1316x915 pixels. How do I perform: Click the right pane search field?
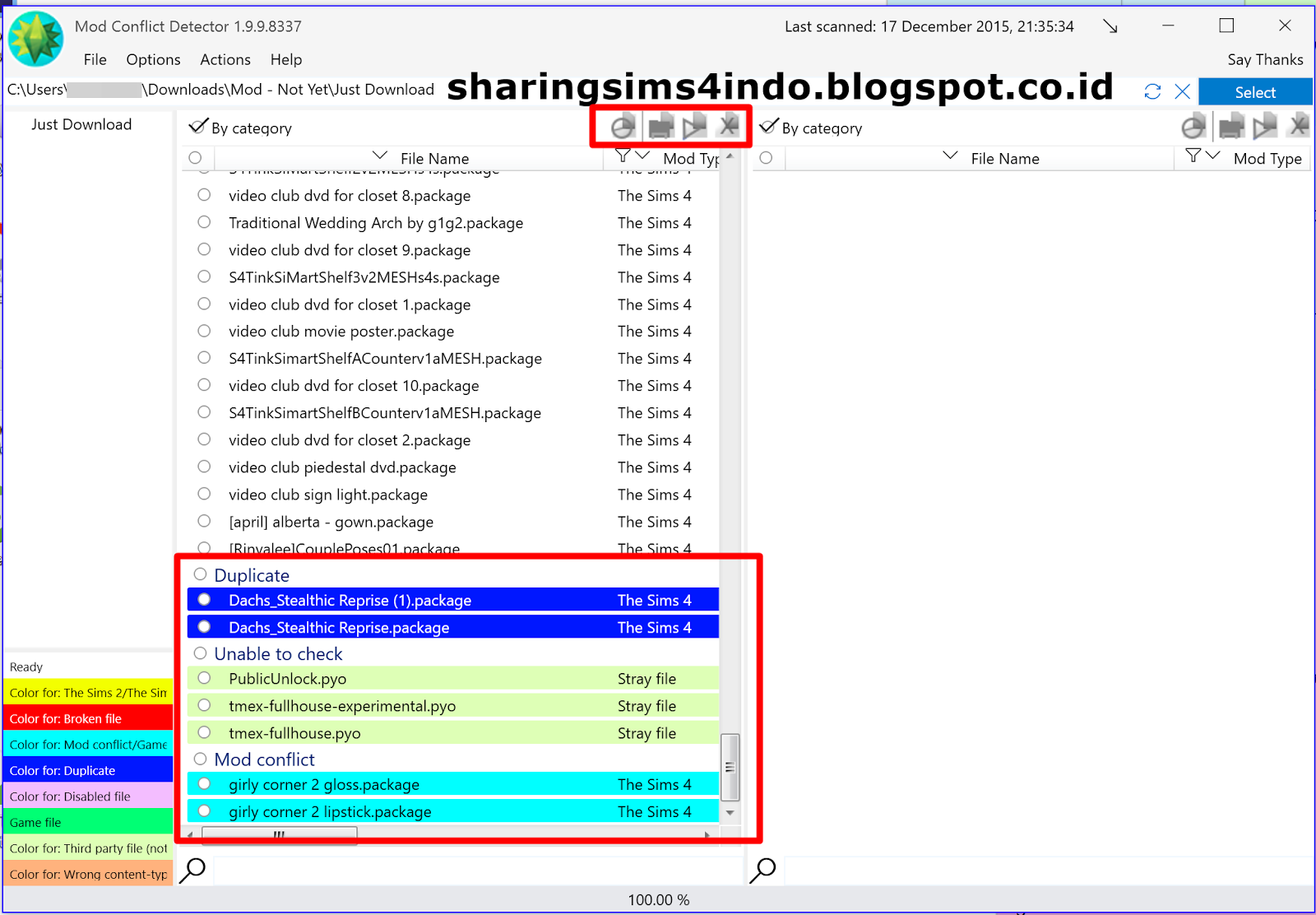1047,871
